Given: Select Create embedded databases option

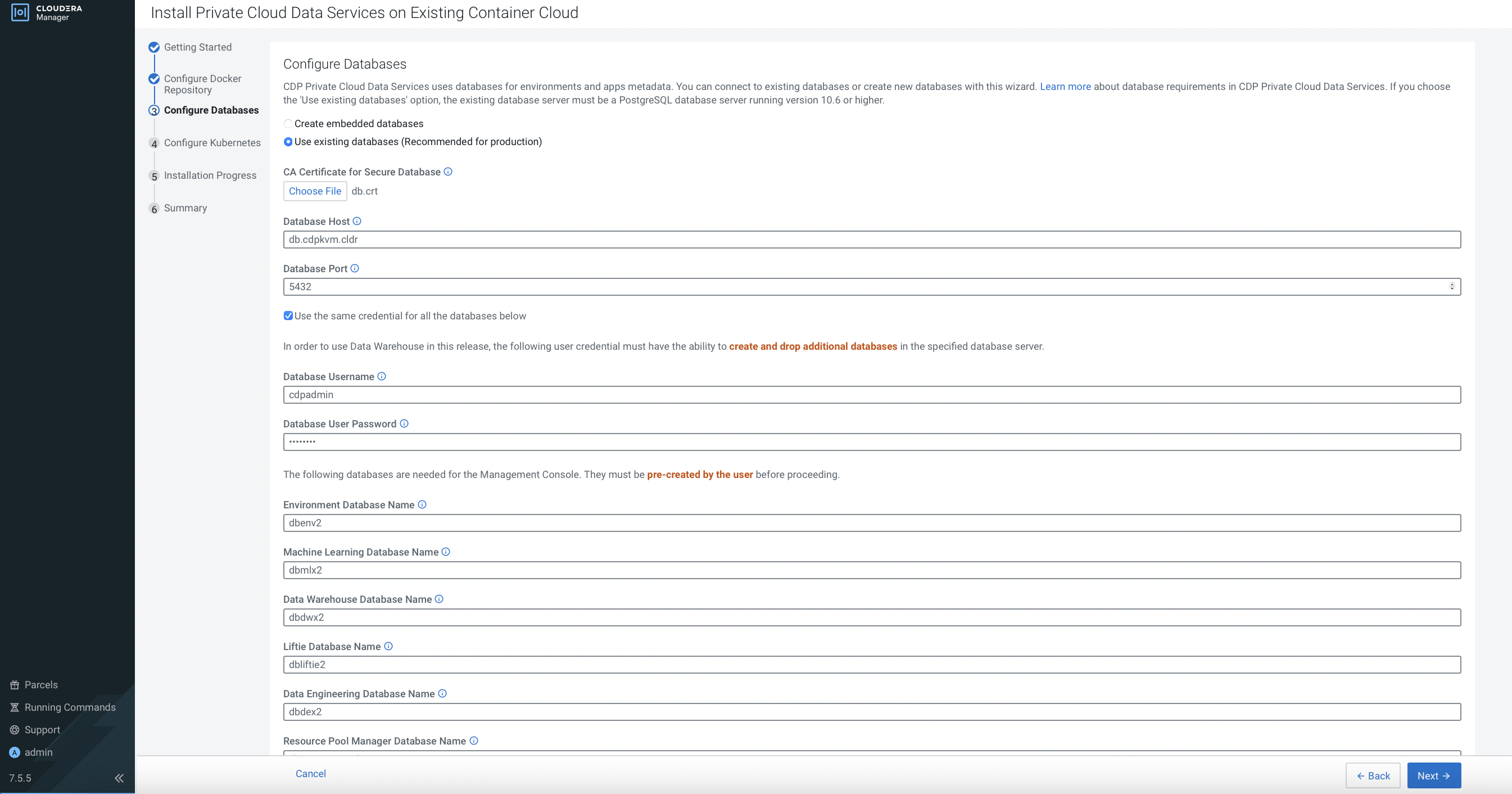Looking at the screenshot, I should click(288, 123).
